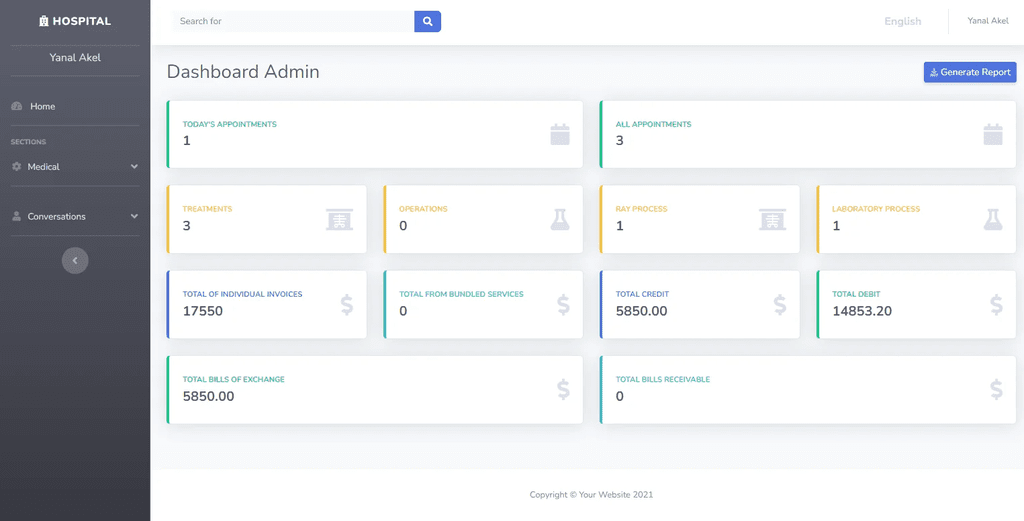
Task: Click the magnifier search button
Action: (x=427, y=21)
